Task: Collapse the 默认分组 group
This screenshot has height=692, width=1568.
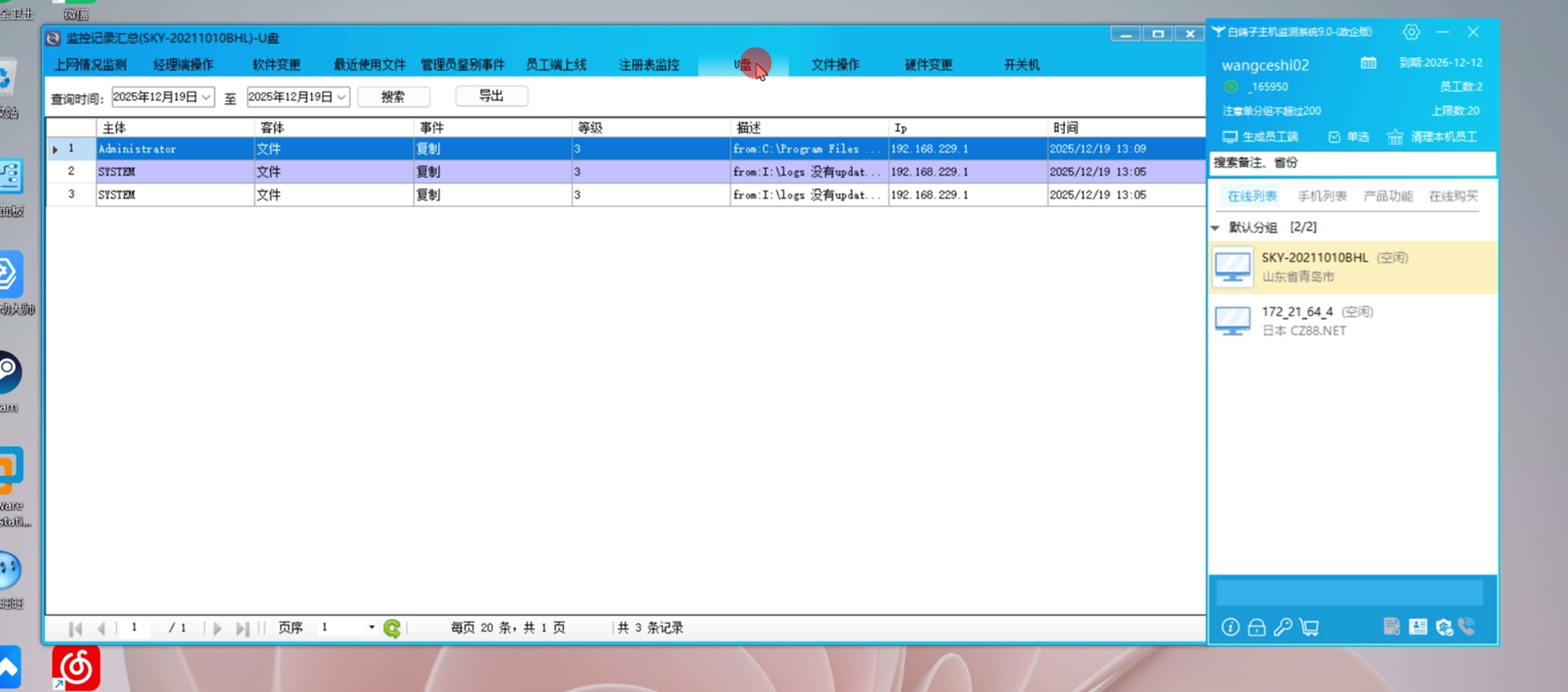Action: tap(1216, 228)
